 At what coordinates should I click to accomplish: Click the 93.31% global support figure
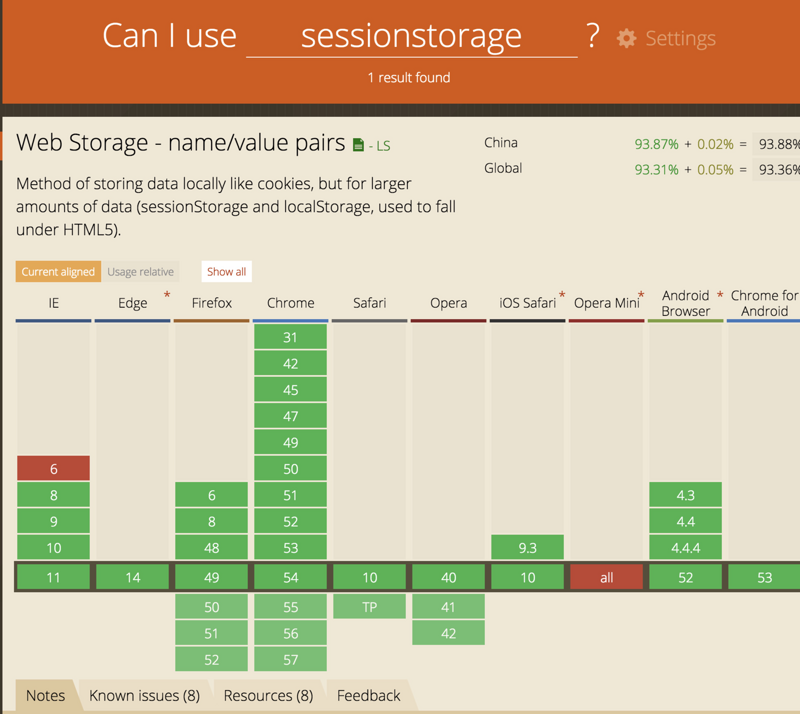(x=656, y=169)
